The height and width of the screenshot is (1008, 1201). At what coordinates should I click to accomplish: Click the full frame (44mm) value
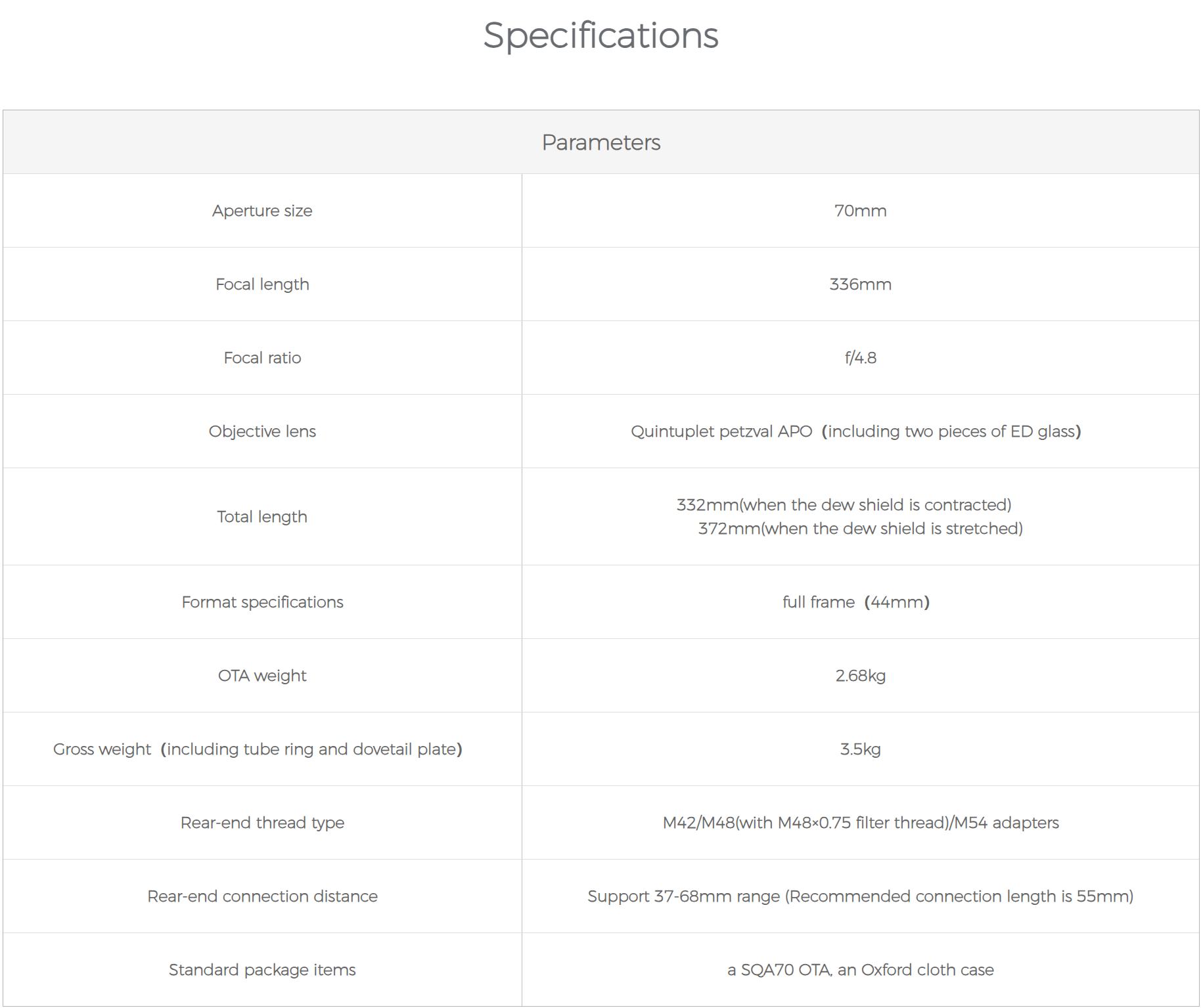[x=855, y=602]
